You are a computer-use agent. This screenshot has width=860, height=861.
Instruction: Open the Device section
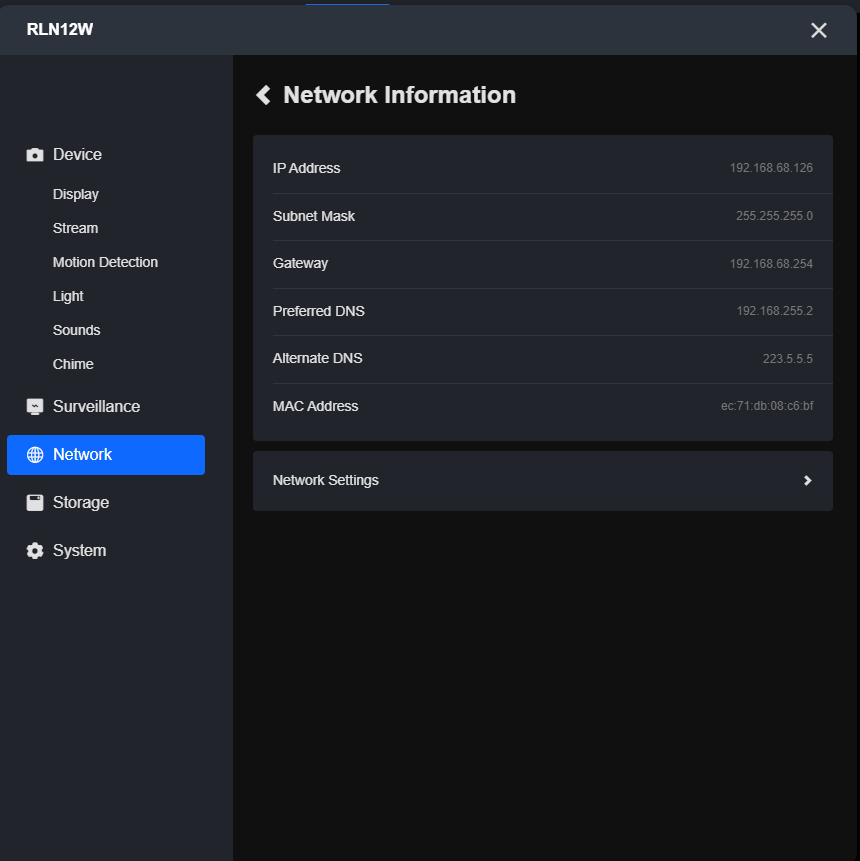(77, 154)
